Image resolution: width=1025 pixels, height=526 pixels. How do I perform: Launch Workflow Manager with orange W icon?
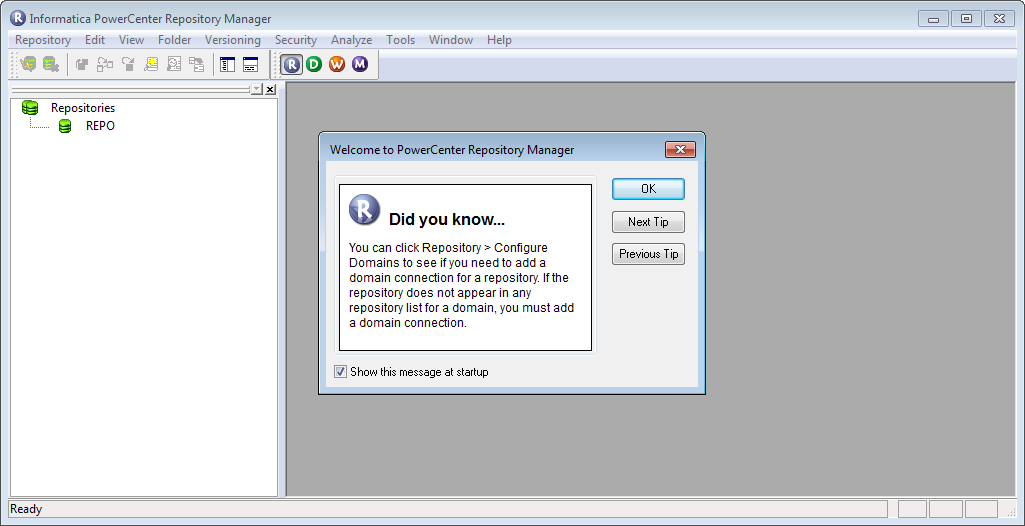pyautogui.click(x=337, y=64)
